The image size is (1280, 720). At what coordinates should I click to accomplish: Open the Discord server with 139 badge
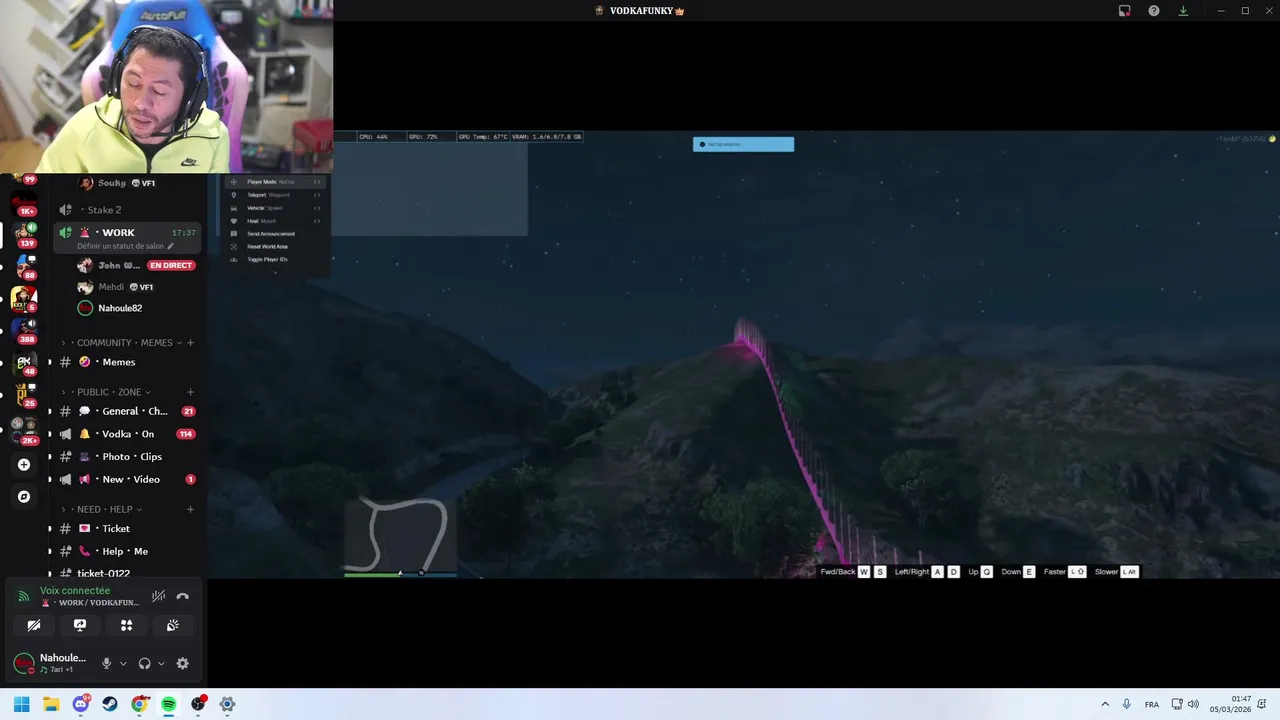(x=24, y=235)
